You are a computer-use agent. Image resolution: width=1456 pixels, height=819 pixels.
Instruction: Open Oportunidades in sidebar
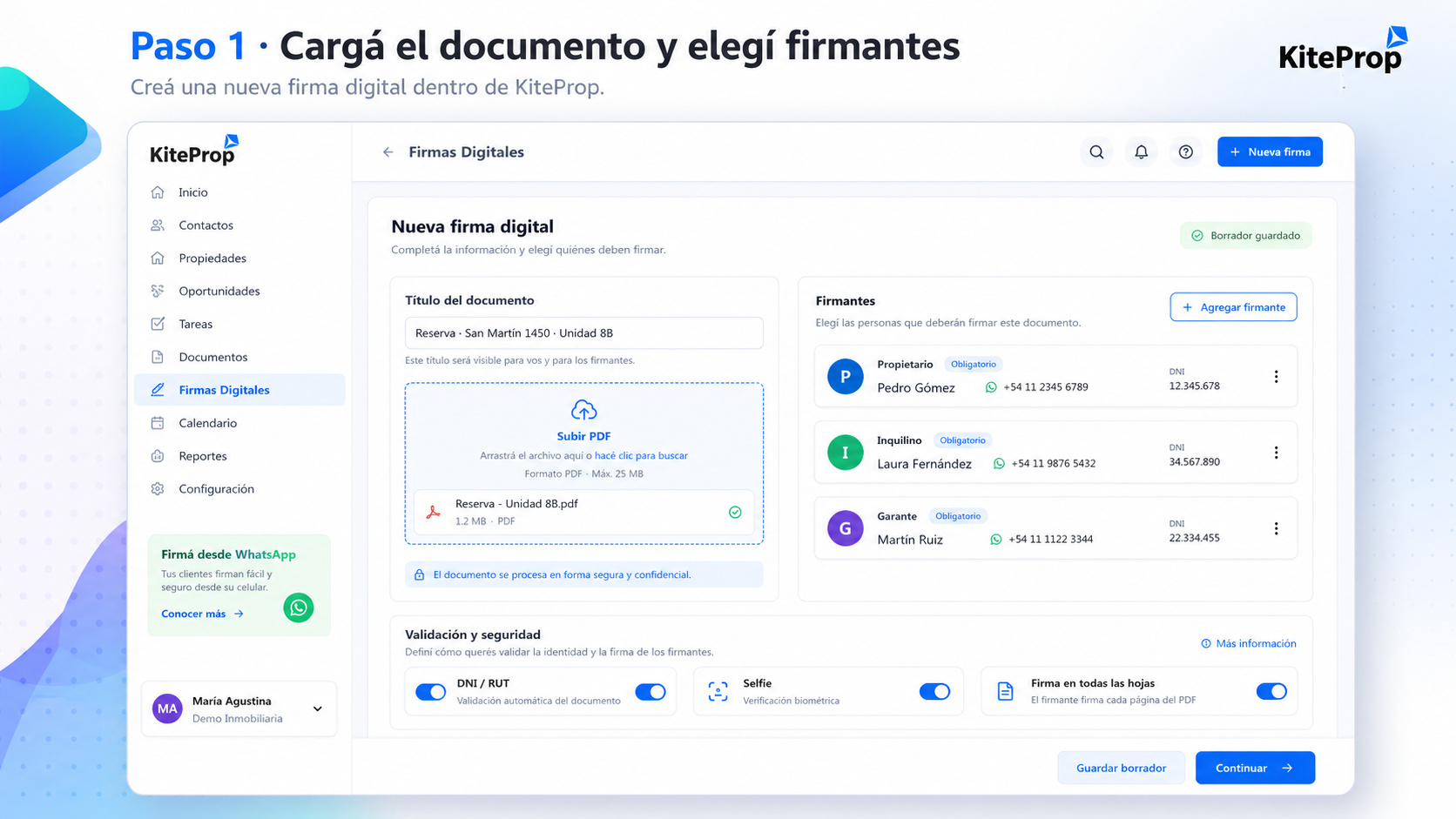click(239, 292)
